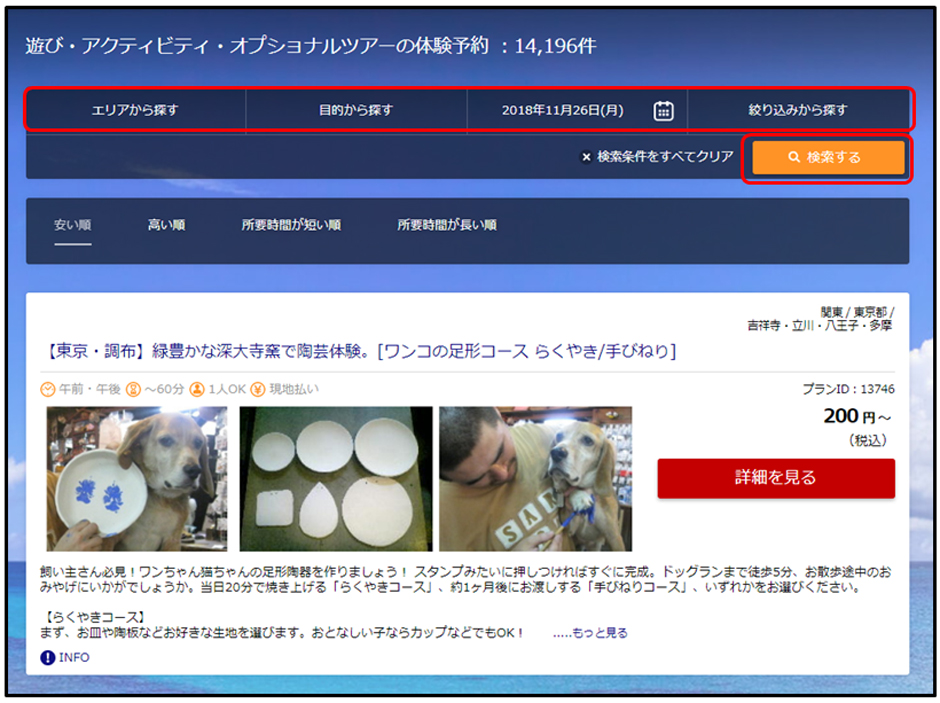Click the red 詳細を見る button
Screen dimensions: 940x703
point(776,478)
